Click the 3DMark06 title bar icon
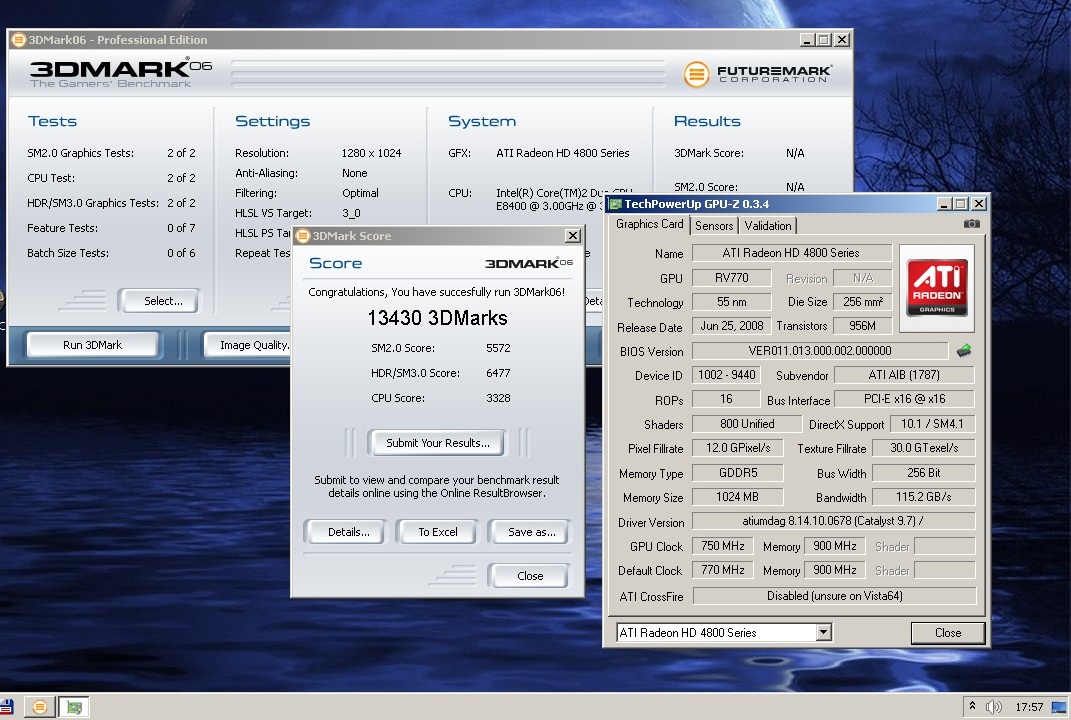1071x720 pixels. pos(19,40)
